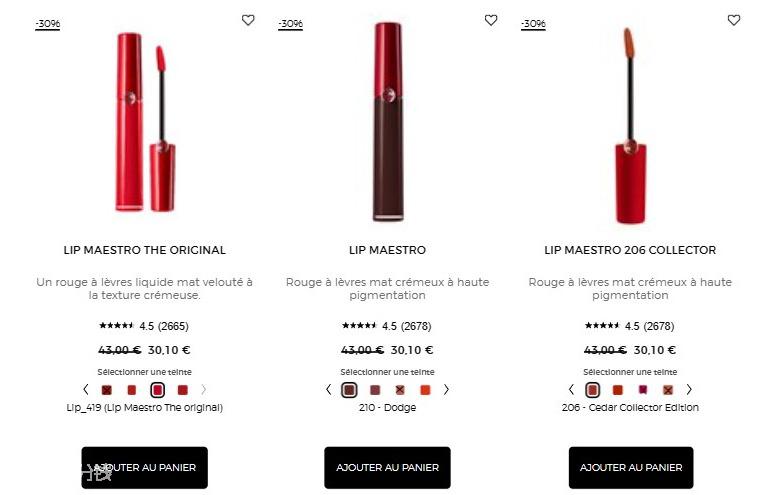Choose the crossed-out dark swatch for The Original
The width and height of the screenshot is (778, 495).
pyautogui.click(x=107, y=390)
